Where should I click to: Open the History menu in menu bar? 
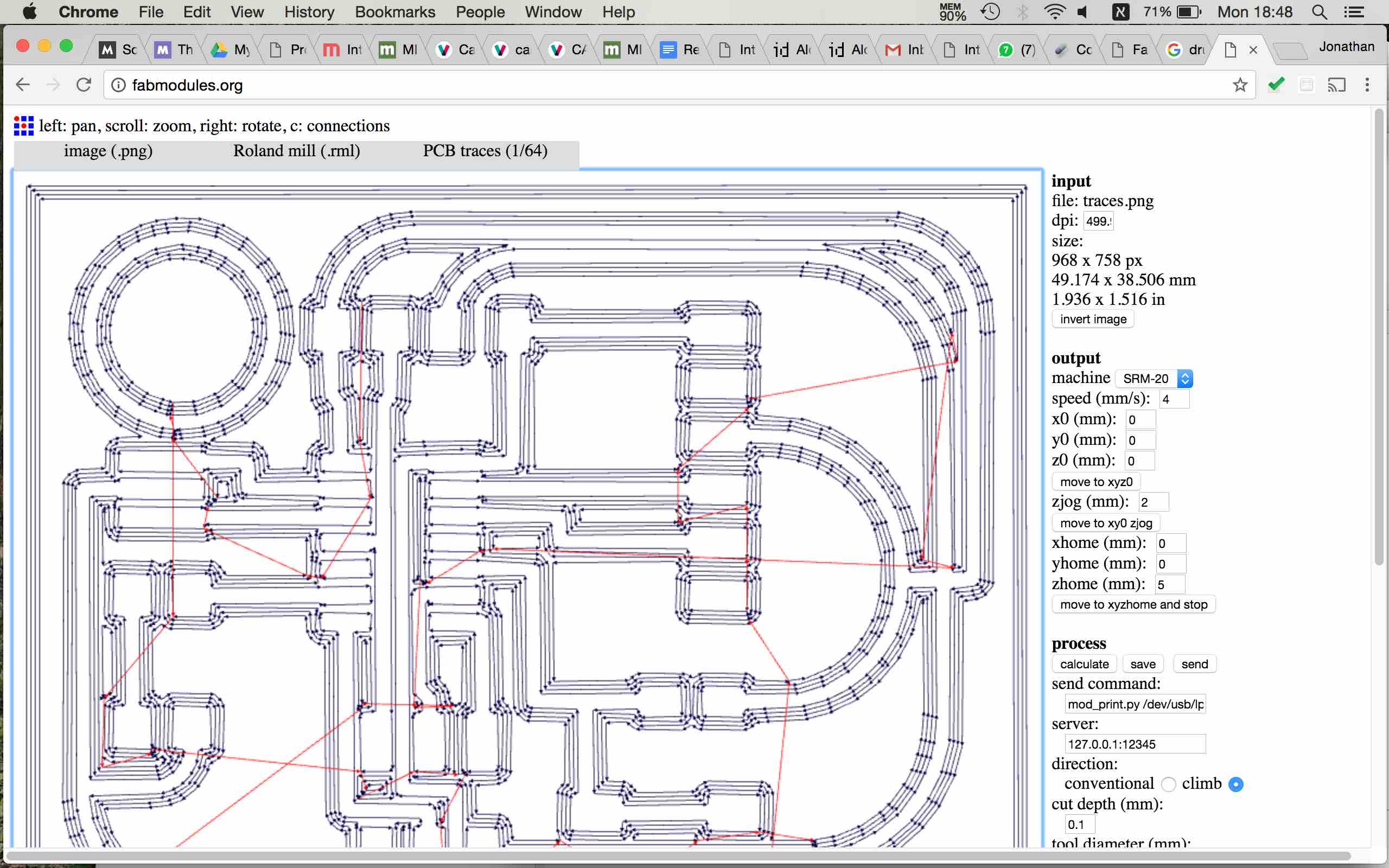pyautogui.click(x=309, y=12)
